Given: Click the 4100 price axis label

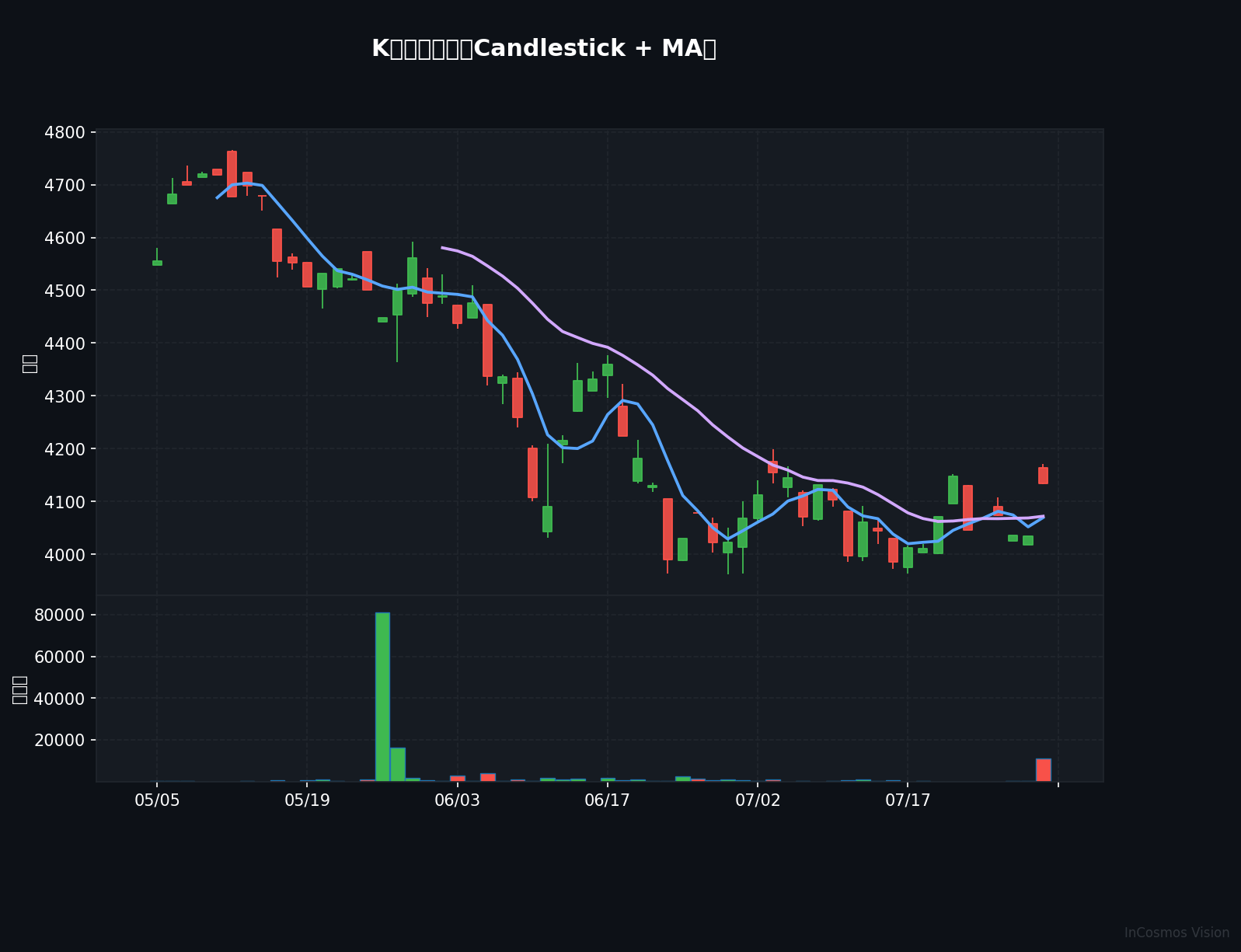Looking at the screenshot, I should (x=65, y=502).
